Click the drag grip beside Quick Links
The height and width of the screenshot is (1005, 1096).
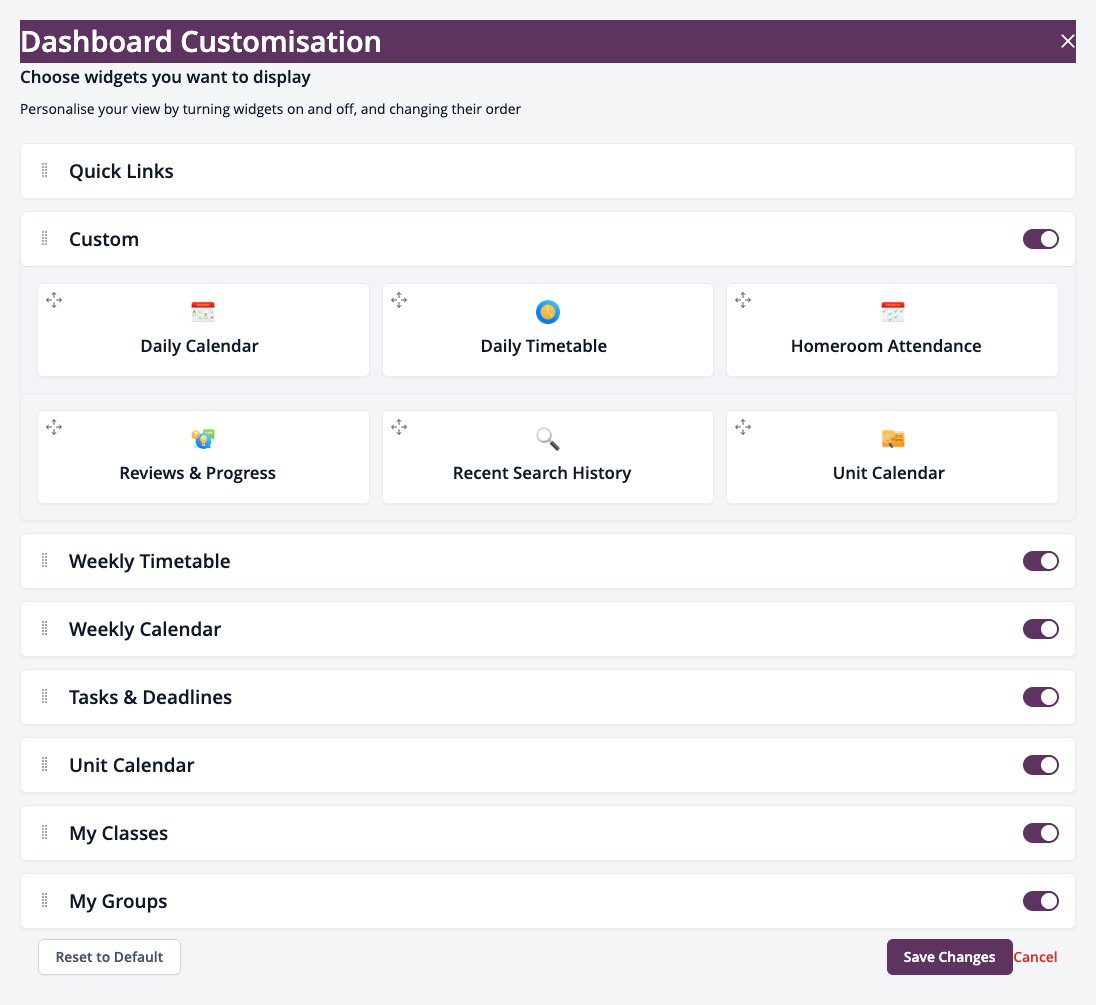(x=44, y=171)
